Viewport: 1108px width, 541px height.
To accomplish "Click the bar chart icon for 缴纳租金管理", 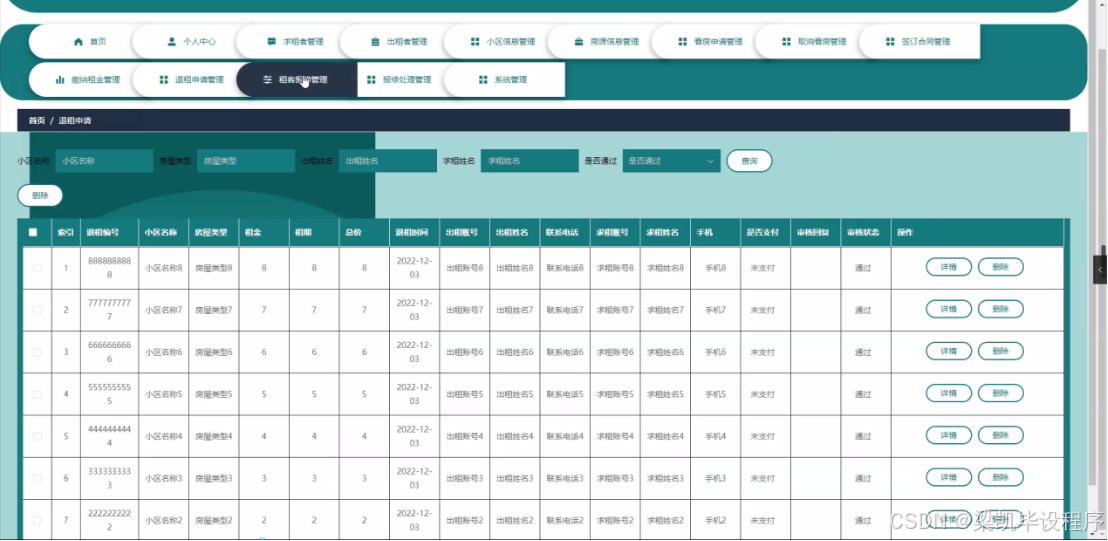I will point(60,80).
